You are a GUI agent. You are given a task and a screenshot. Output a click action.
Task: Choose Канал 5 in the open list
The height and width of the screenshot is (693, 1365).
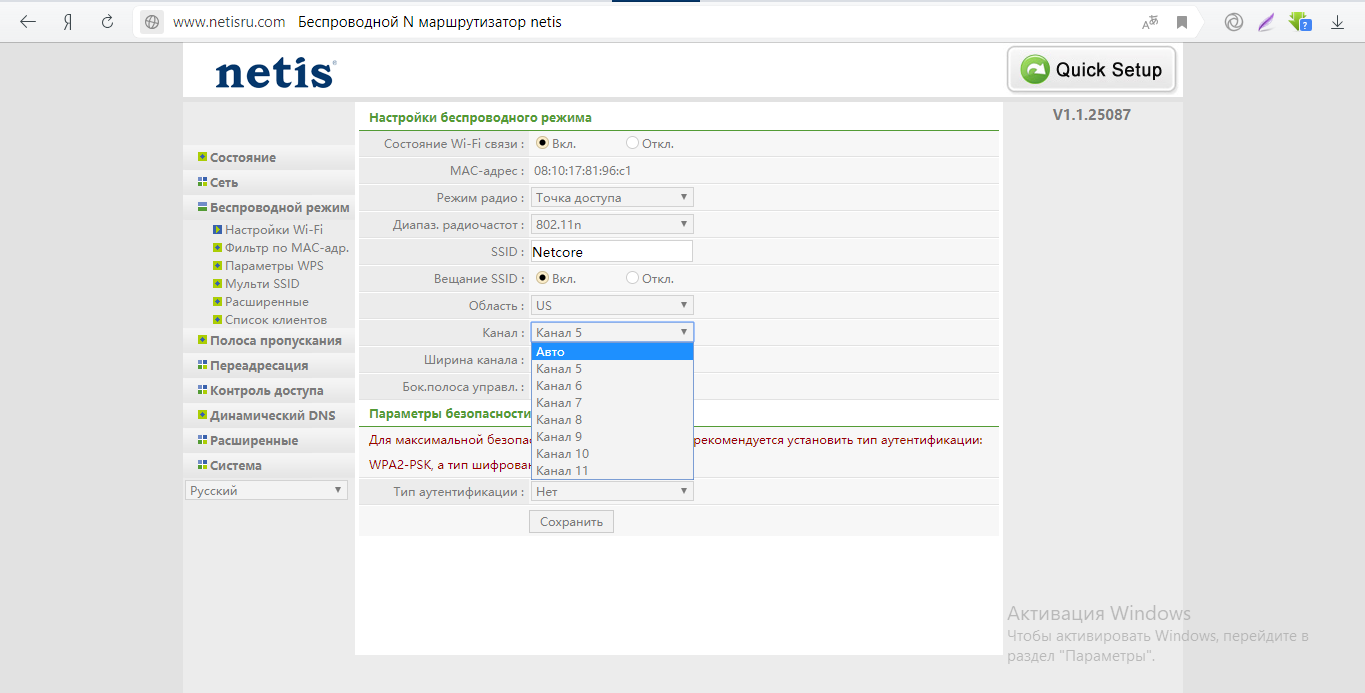[x=612, y=369]
